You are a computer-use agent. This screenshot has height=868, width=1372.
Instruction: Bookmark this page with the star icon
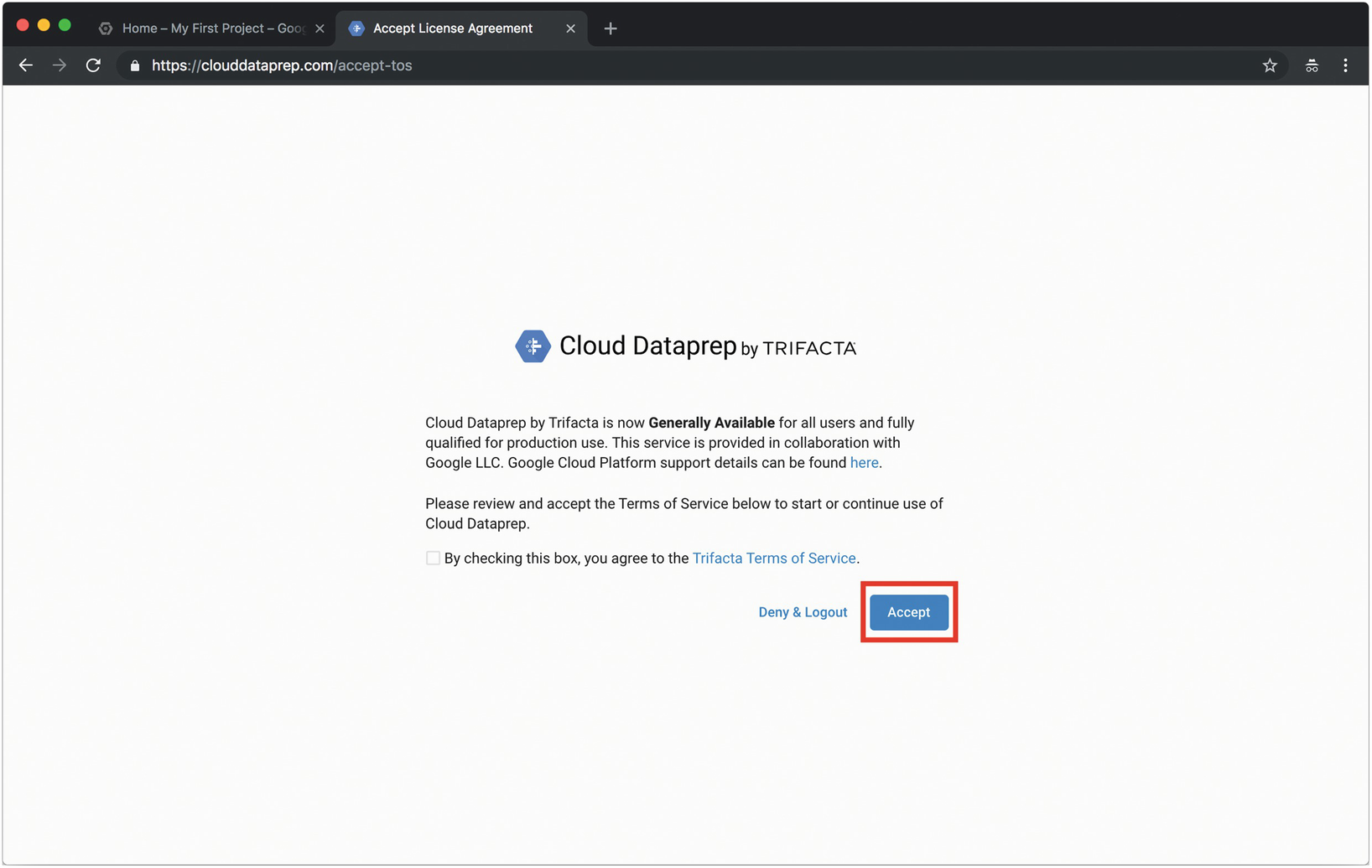point(1270,65)
